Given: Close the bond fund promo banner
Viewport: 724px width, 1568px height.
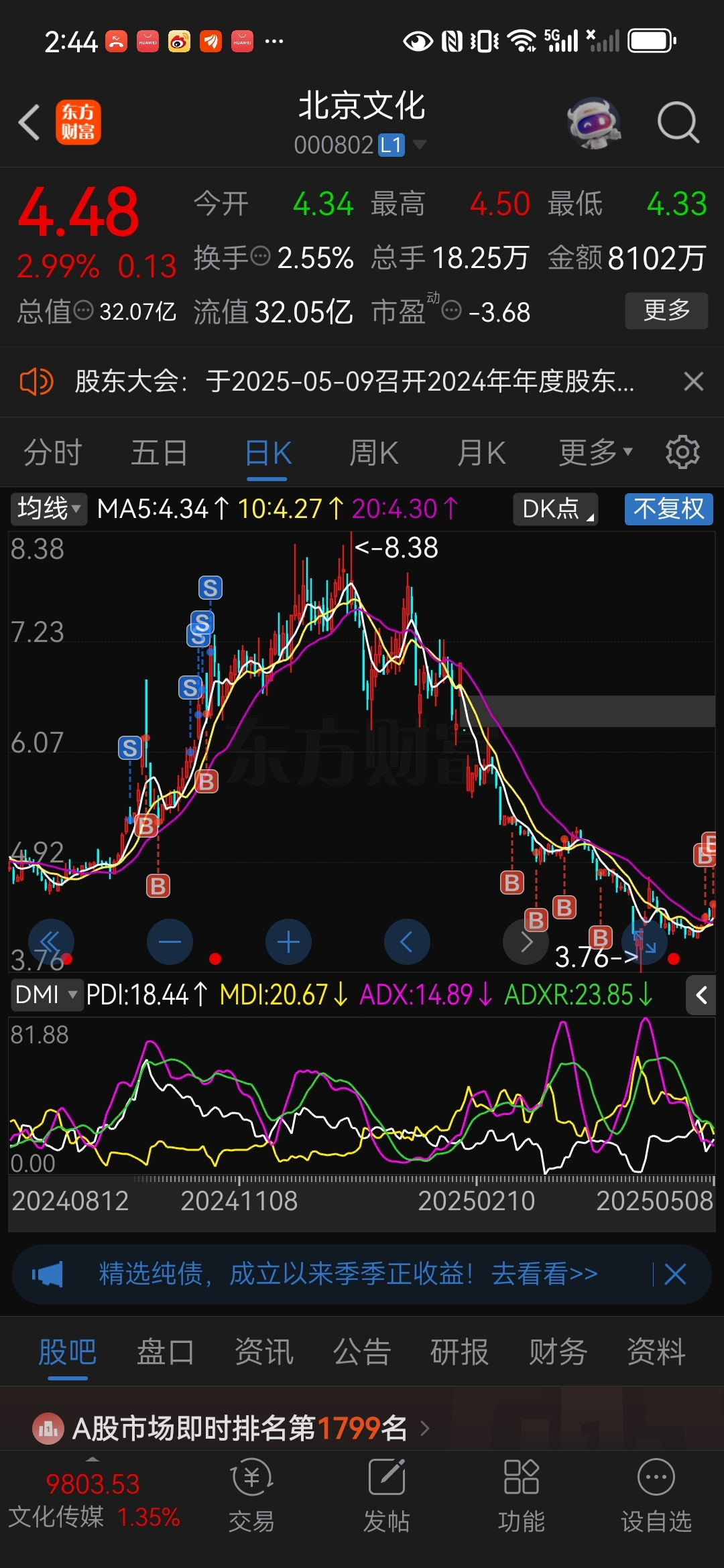Looking at the screenshot, I should 675,1274.
